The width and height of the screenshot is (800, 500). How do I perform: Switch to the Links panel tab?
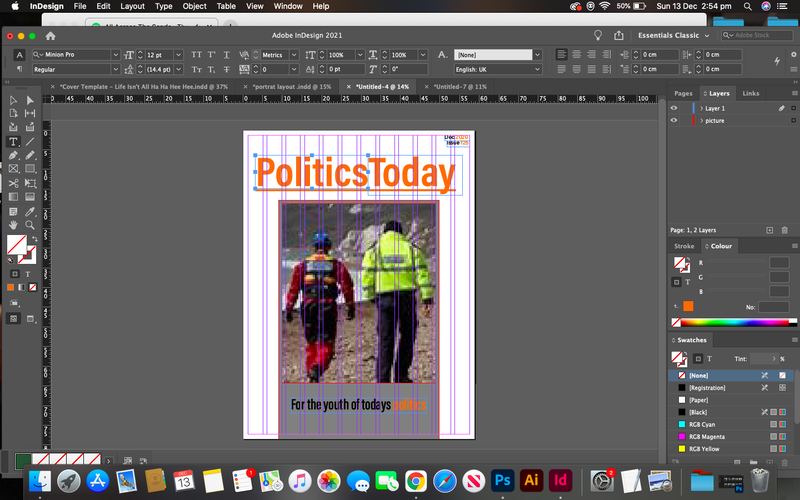coord(751,93)
